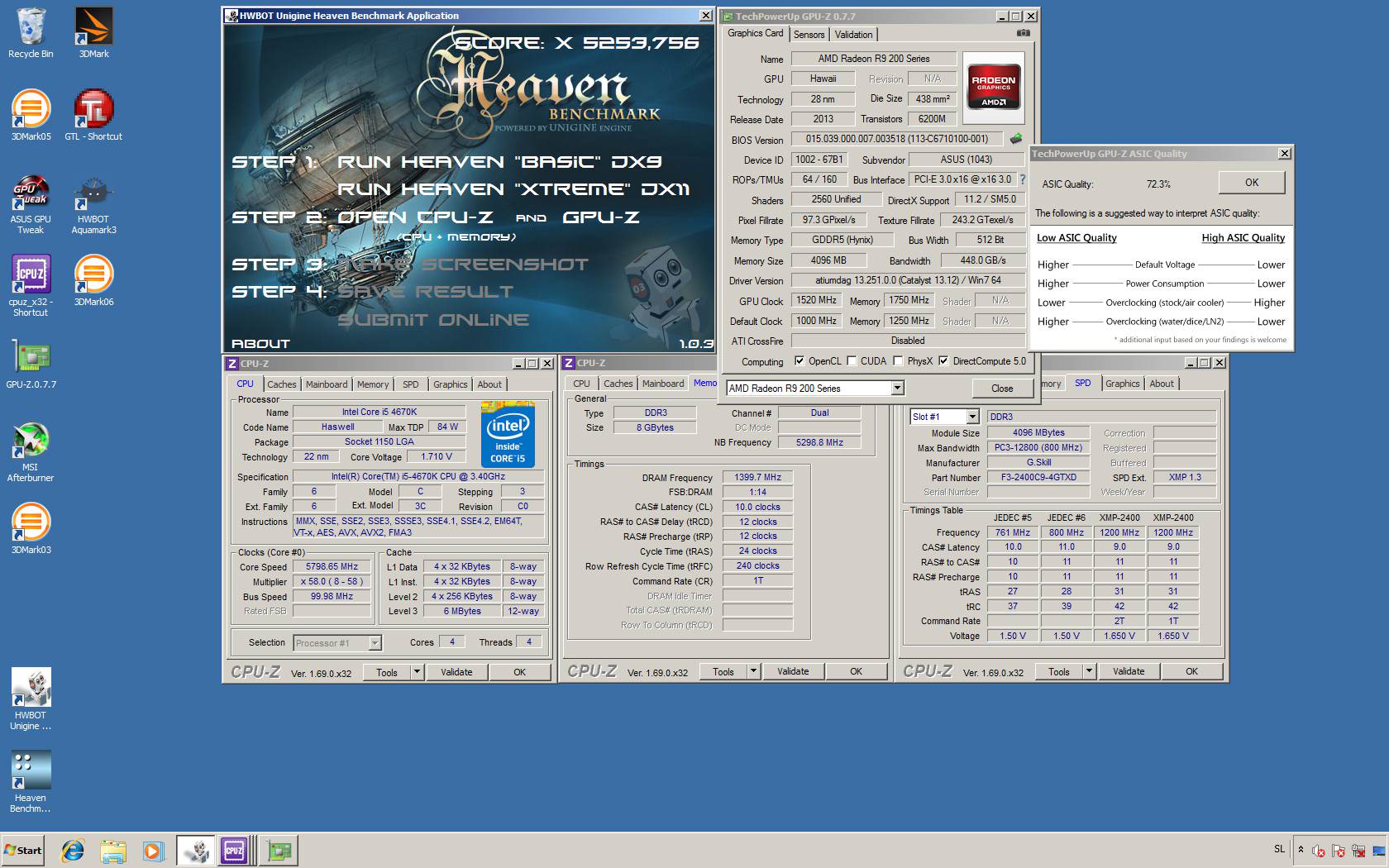Click the GPU Name field in GPU-Z

[x=874, y=59]
